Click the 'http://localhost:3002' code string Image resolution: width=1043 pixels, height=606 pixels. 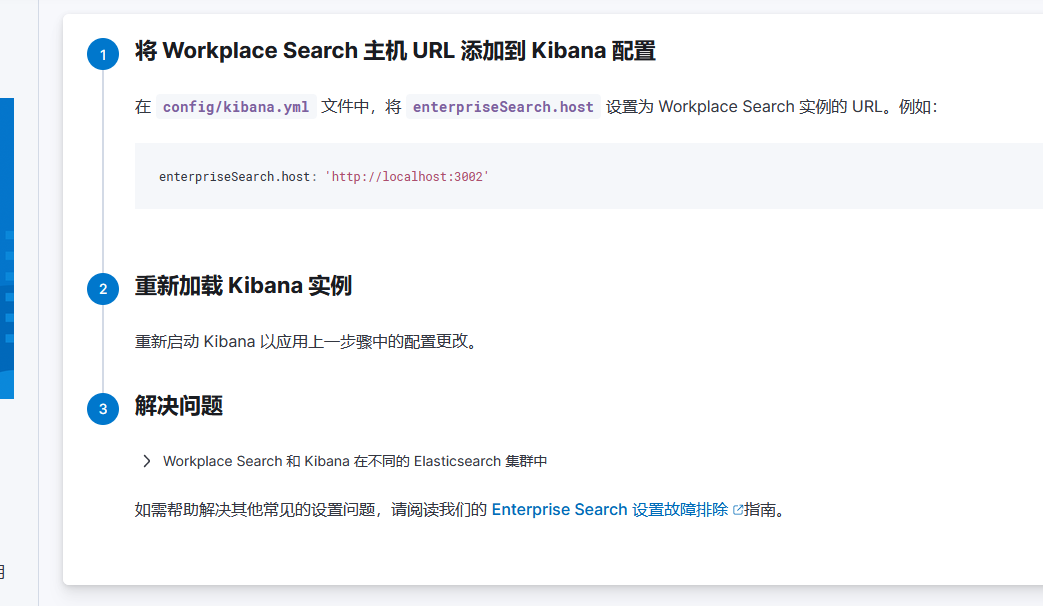407,177
